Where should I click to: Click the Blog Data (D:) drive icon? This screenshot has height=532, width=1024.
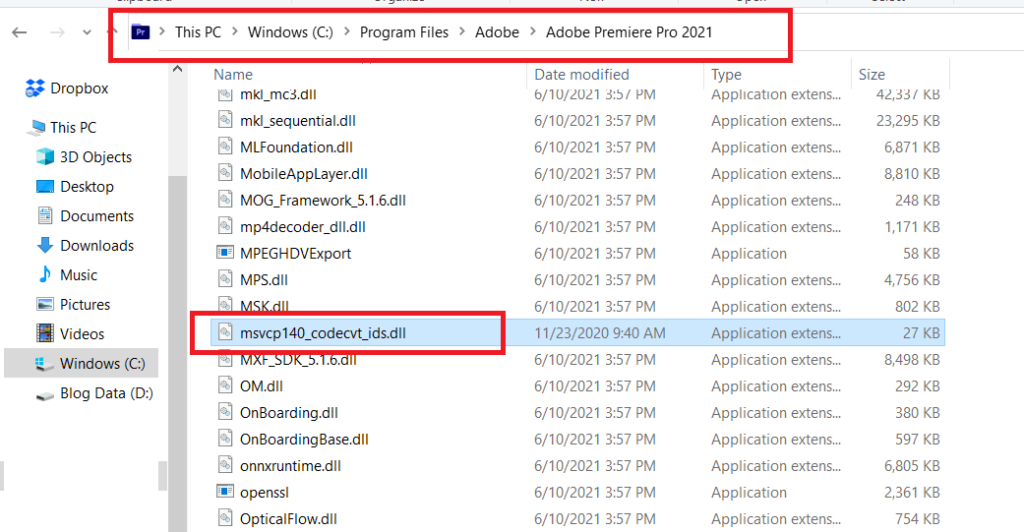[x=45, y=395]
